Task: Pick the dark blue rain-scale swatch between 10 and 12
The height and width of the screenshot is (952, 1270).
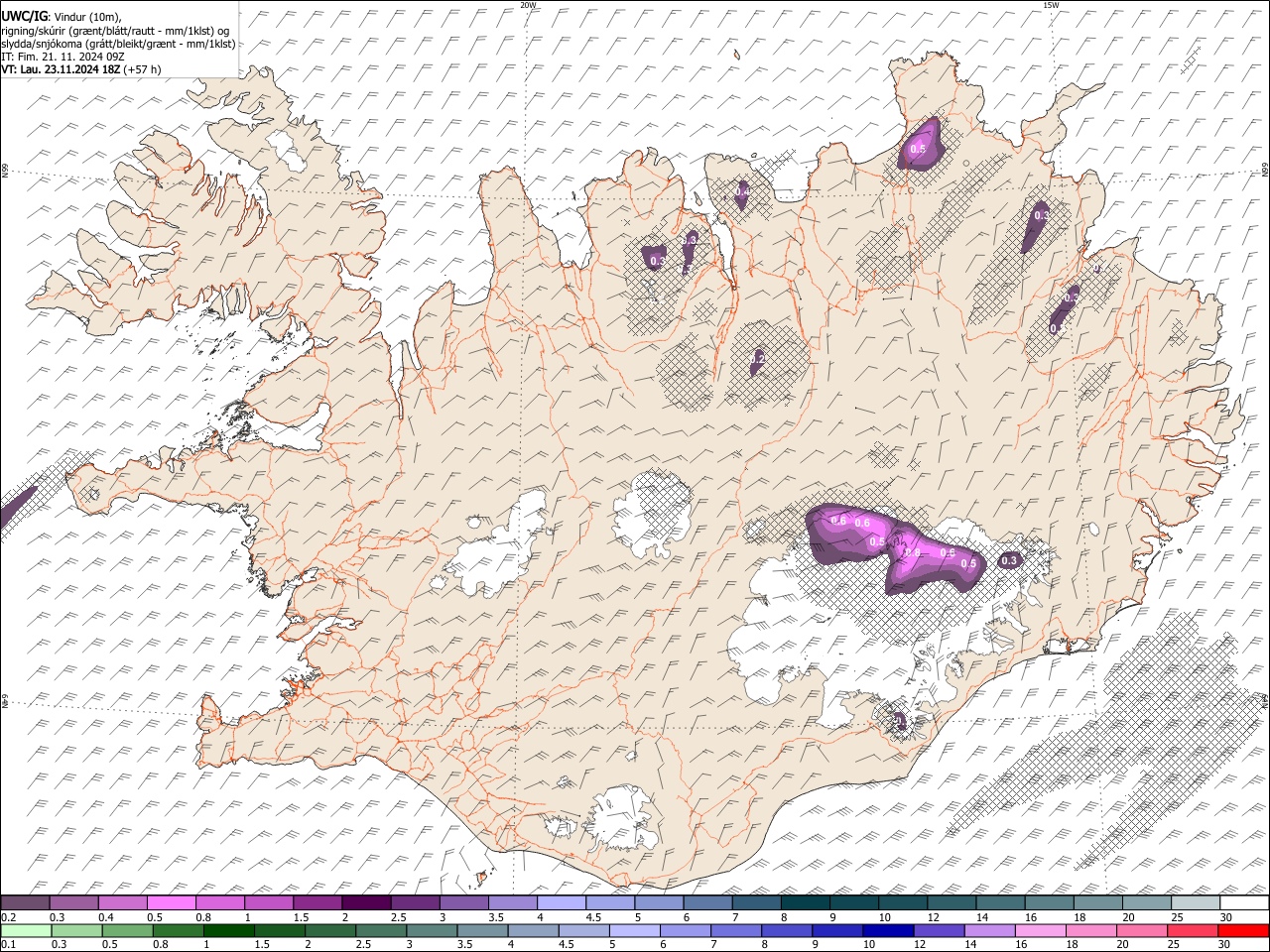Action: [x=887, y=930]
